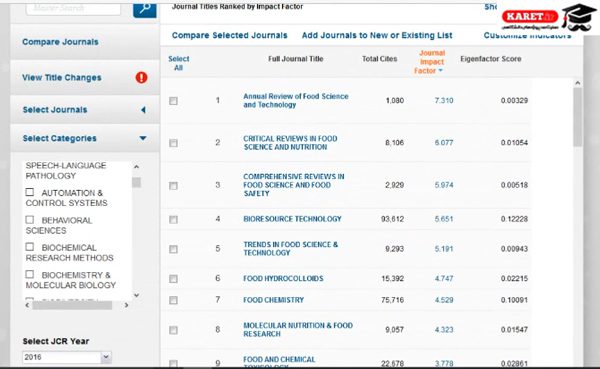Open Trends in Food Science & Technology

(x=290, y=249)
